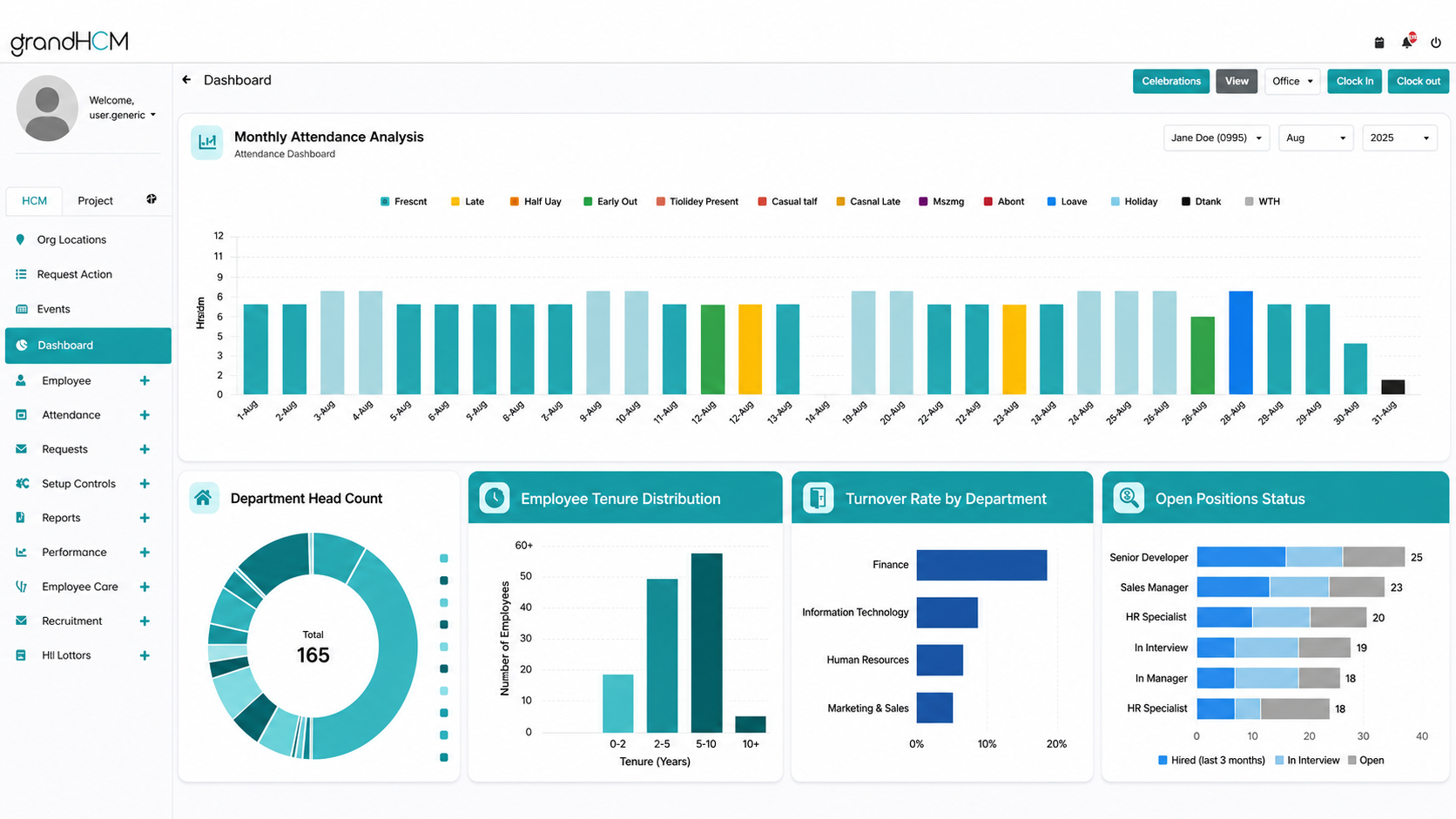This screenshot has width=1456, height=819.
Task: Click the Attendance sidebar icon
Action: click(21, 415)
